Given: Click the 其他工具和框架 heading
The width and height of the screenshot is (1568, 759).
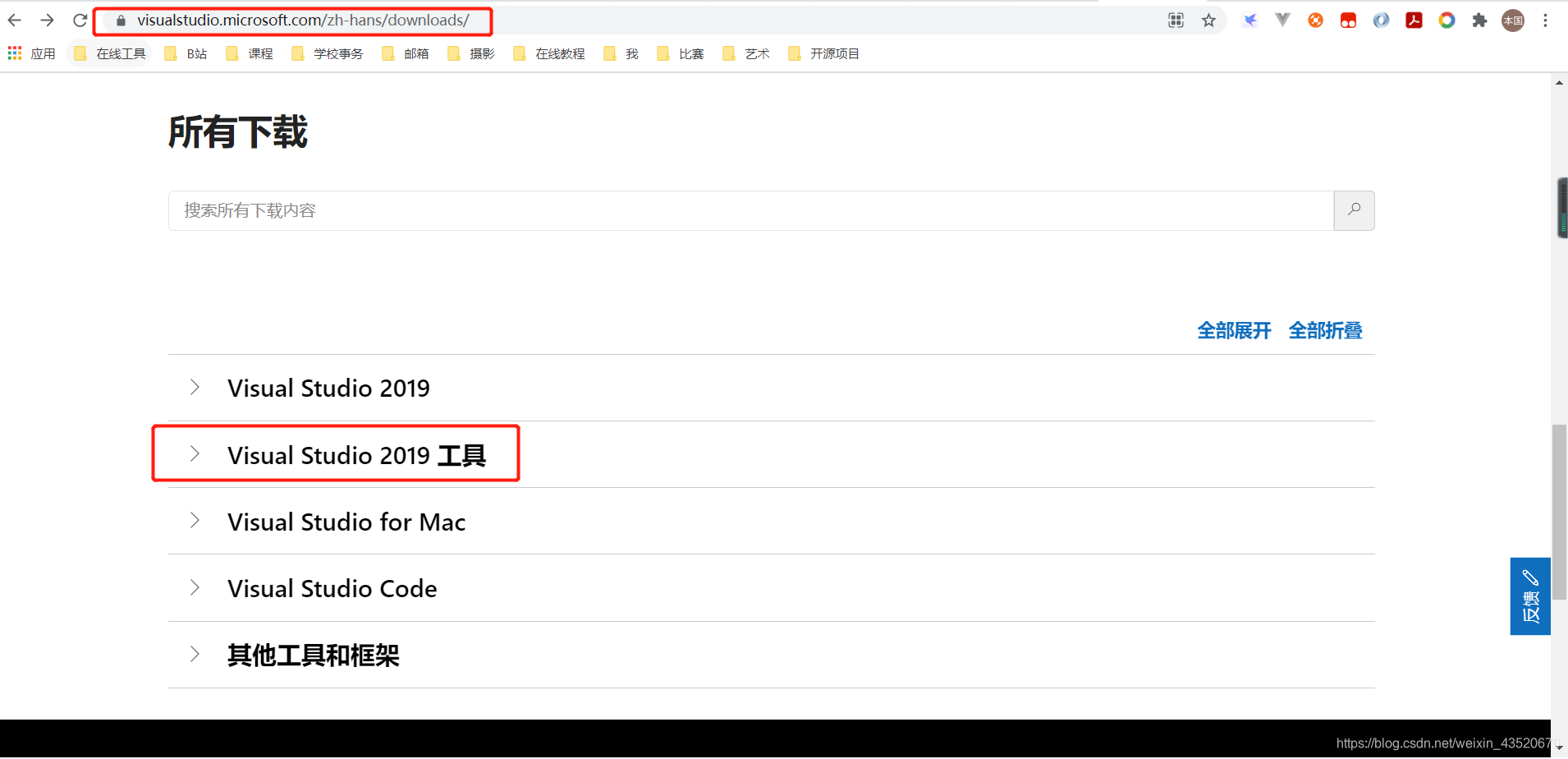Looking at the screenshot, I should (314, 655).
